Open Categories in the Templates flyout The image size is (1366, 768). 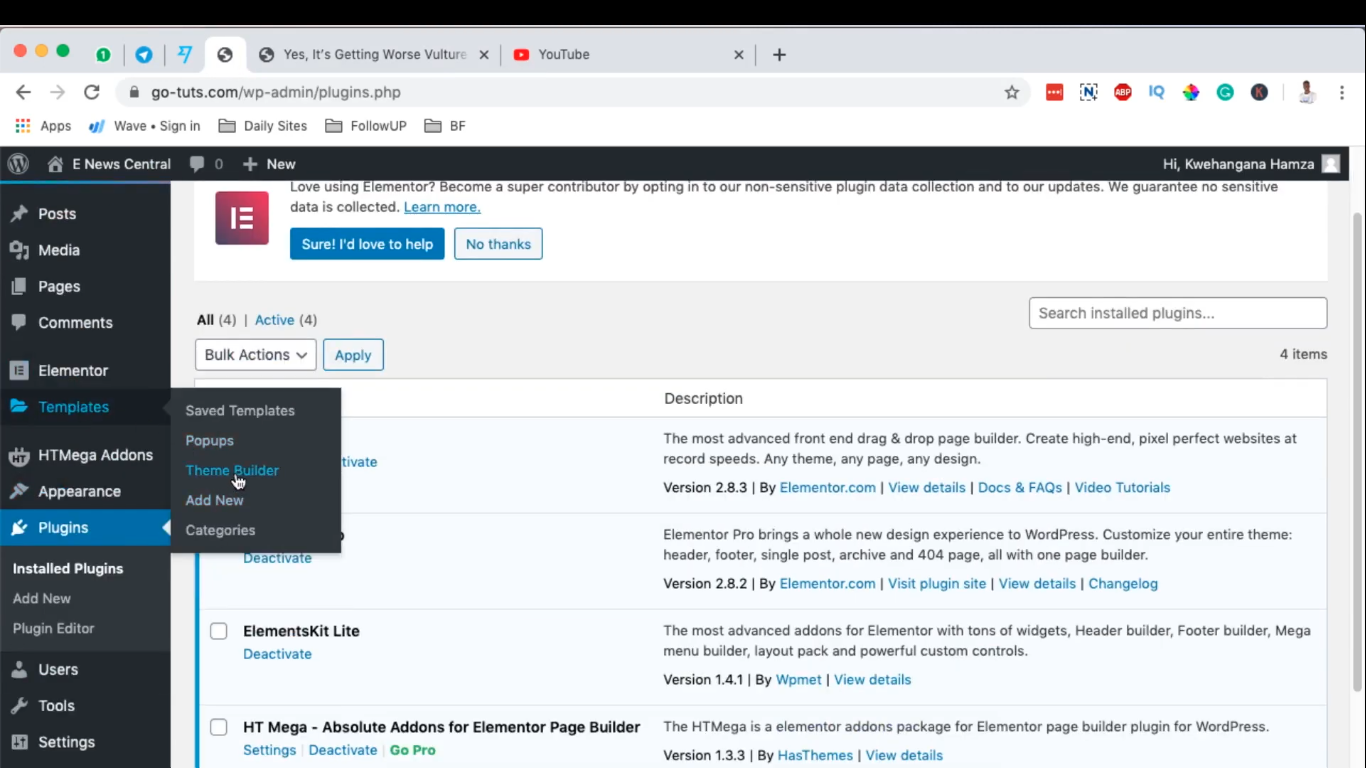tap(220, 531)
